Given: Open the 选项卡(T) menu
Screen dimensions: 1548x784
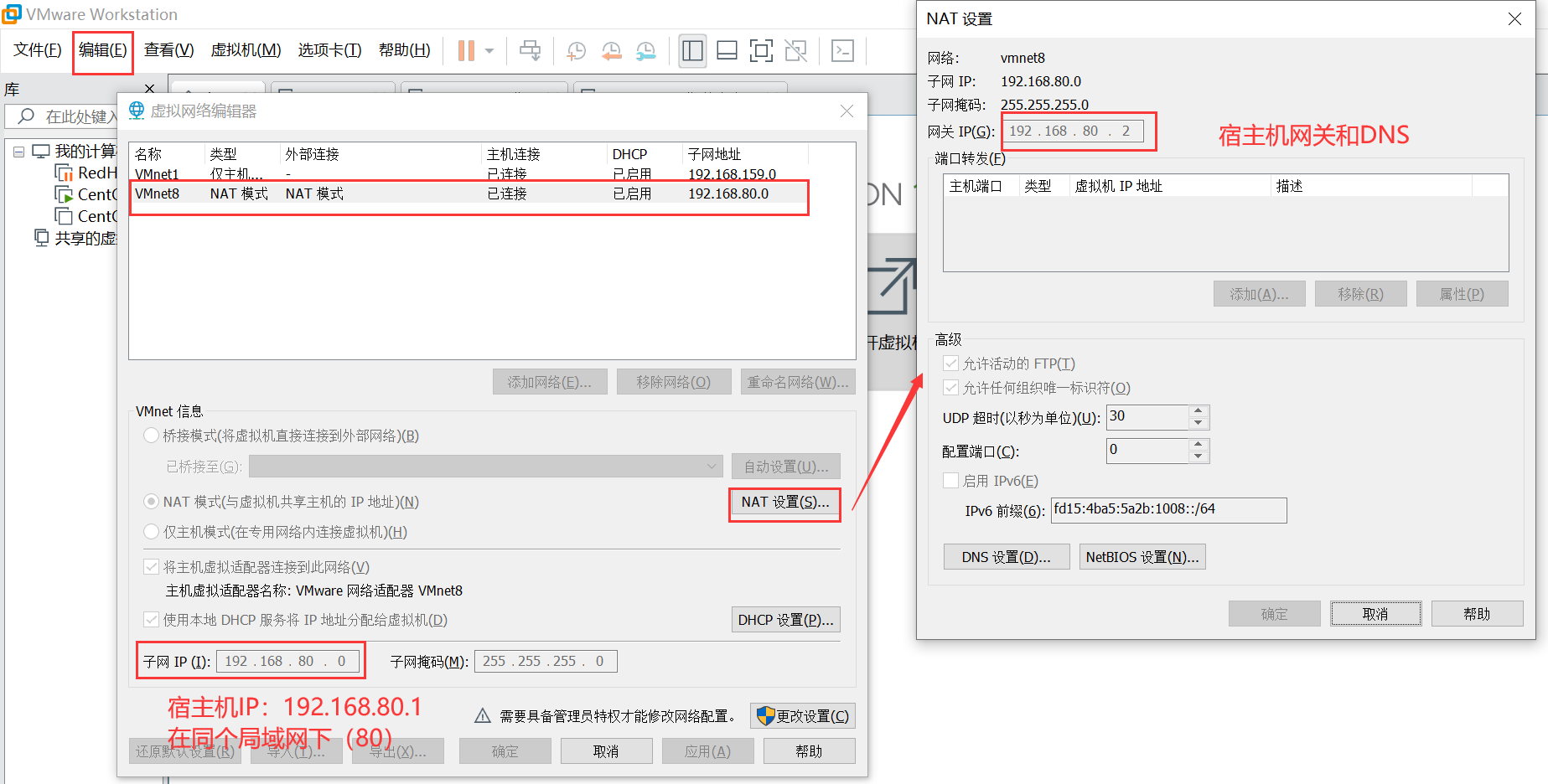Looking at the screenshot, I should pos(329,50).
